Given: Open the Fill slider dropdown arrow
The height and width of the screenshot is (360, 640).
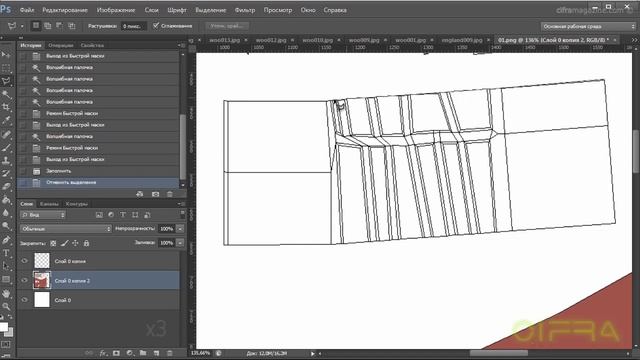Looking at the screenshot, I should (x=180, y=243).
